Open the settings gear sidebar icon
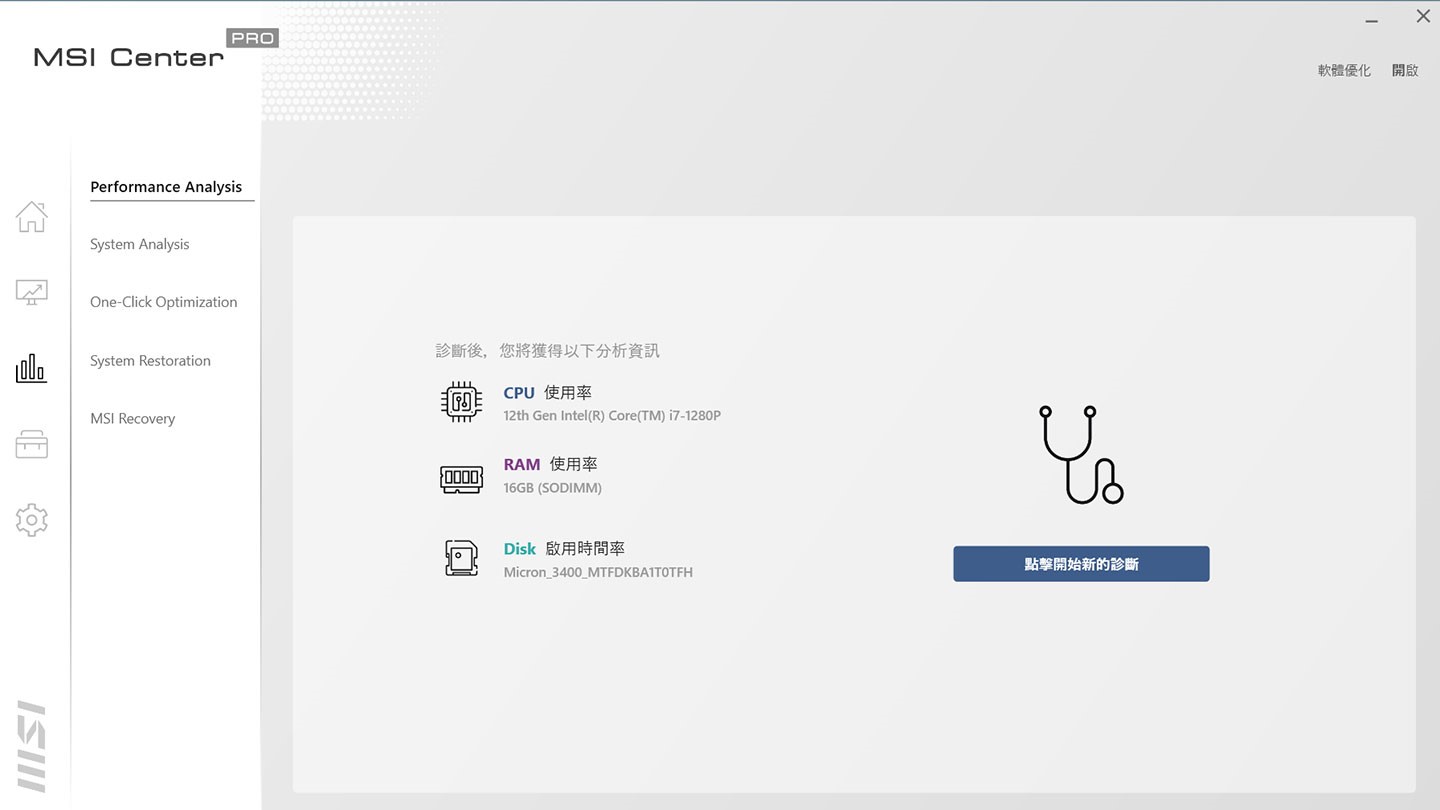The width and height of the screenshot is (1440, 810). 31,520
